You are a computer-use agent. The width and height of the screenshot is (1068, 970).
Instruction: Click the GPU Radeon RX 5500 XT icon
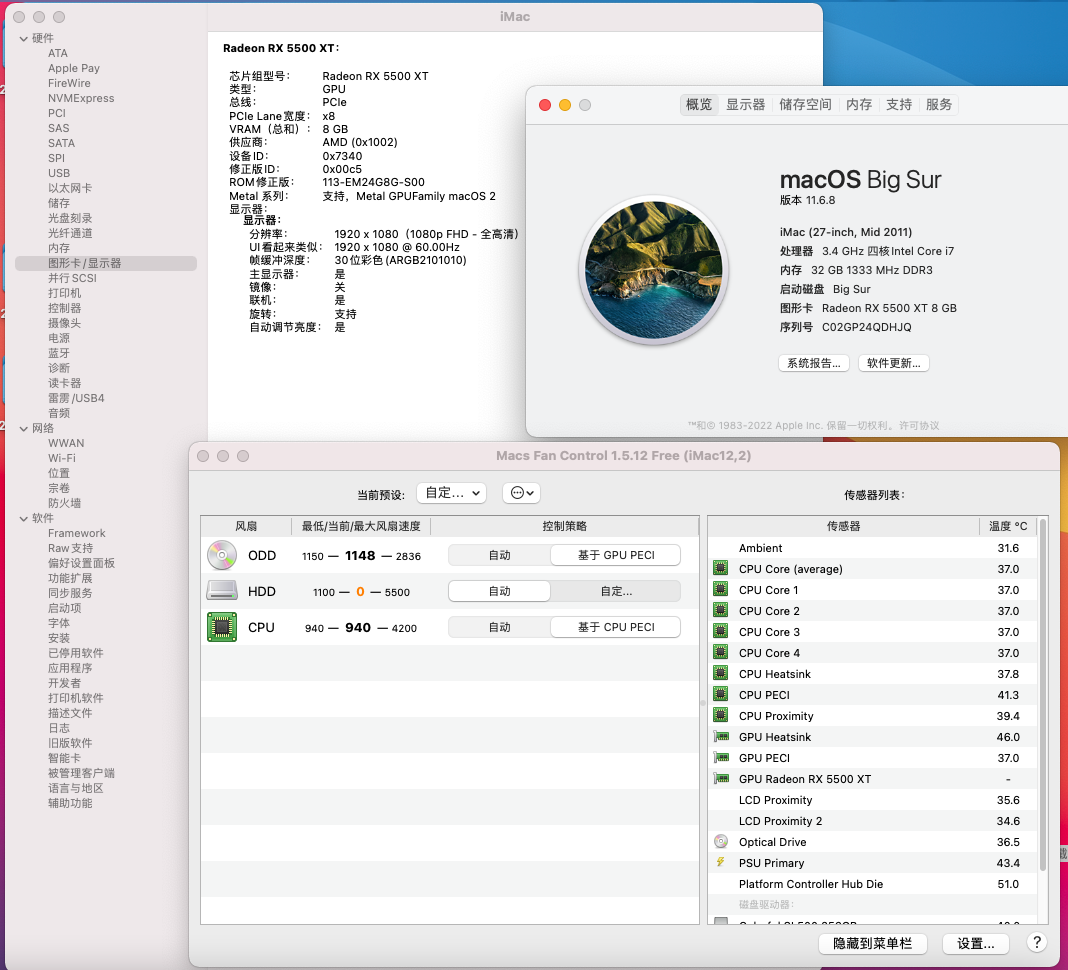tap(721, 779)
